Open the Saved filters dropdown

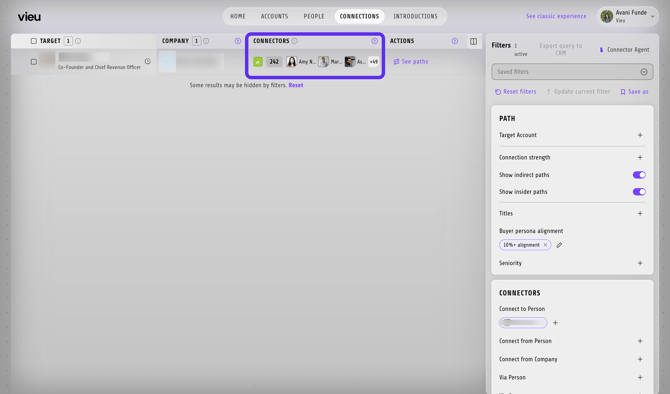572,72
